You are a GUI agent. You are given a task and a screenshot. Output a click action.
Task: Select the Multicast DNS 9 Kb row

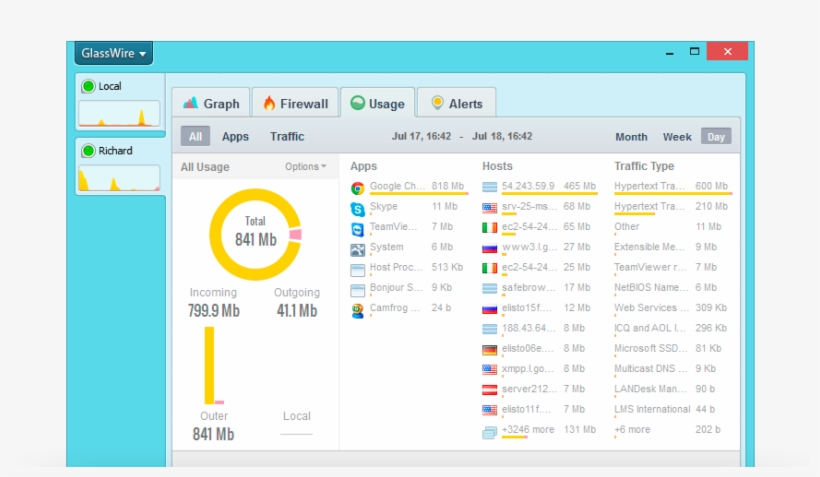(671, 370)
